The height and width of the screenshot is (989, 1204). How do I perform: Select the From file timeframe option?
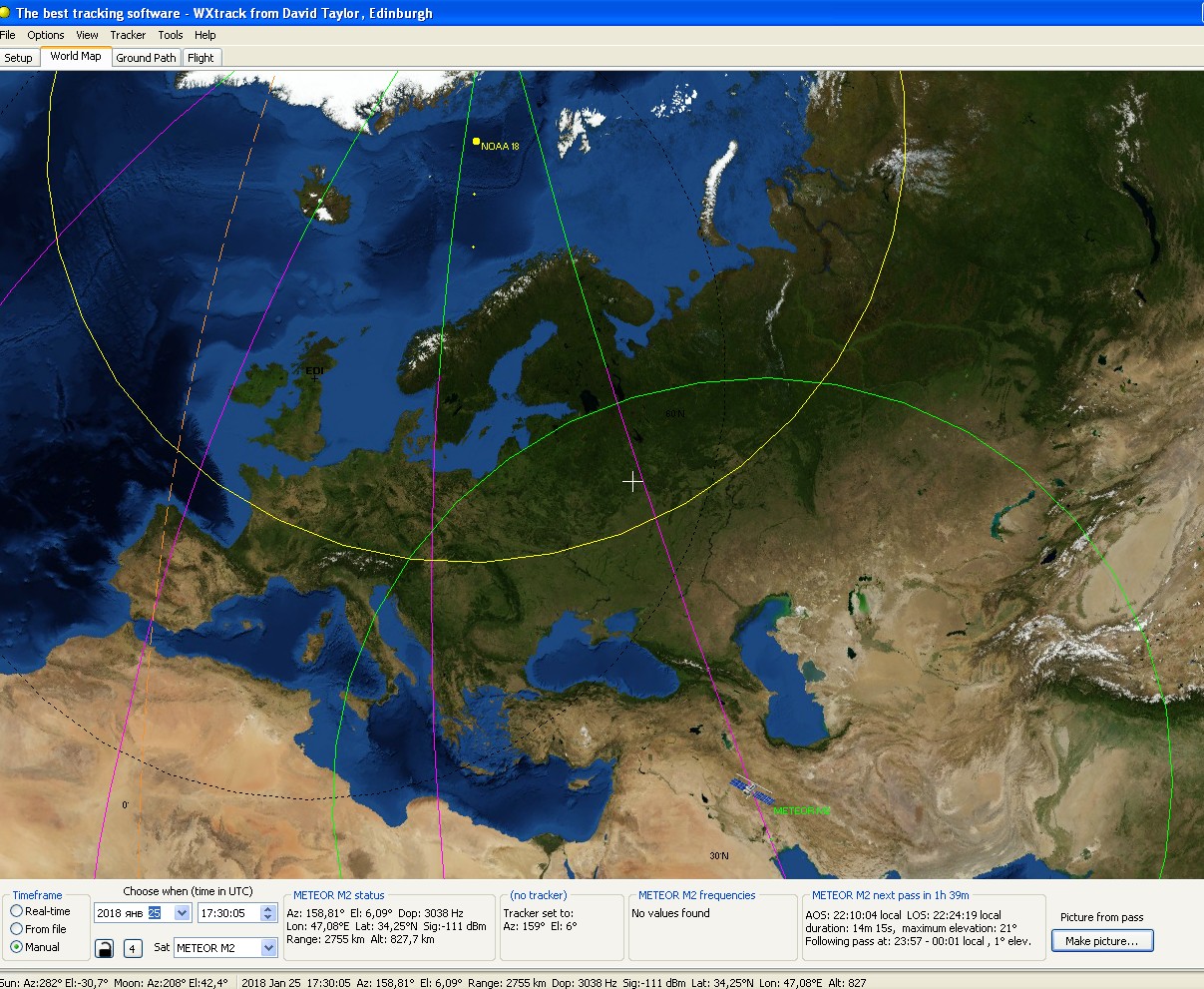(x=39, y=929)
